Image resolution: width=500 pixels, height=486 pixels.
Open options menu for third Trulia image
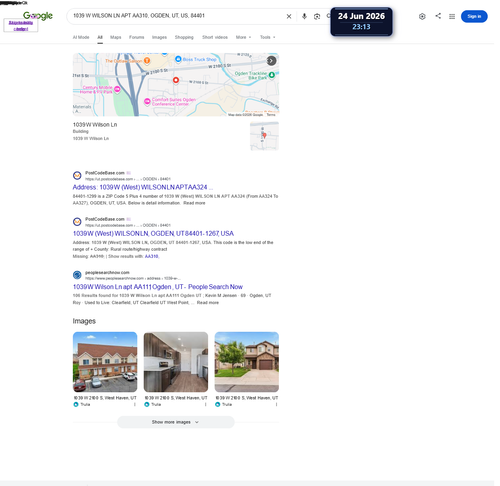276,405
